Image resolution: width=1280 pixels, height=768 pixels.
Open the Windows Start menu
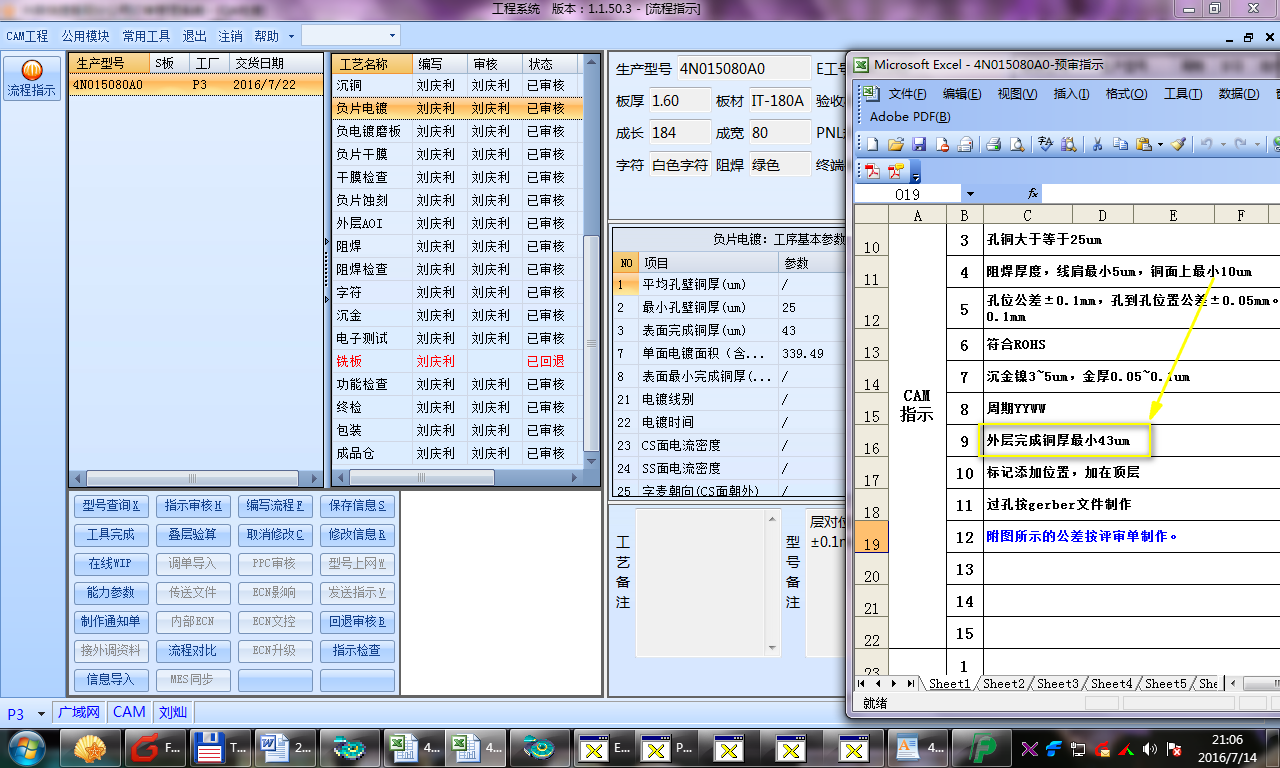[x=26, y=747]
